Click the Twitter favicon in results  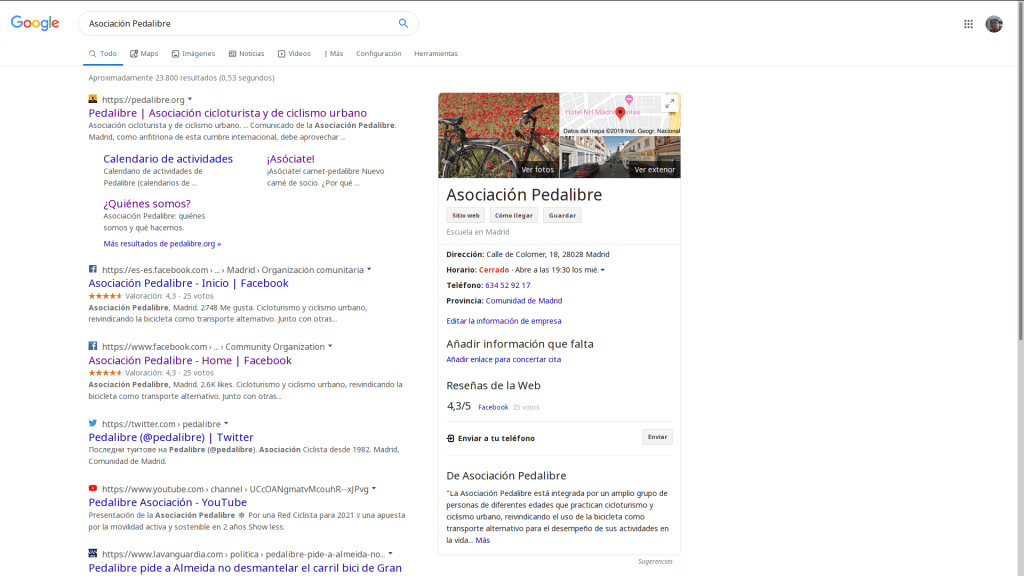[93, 423]
